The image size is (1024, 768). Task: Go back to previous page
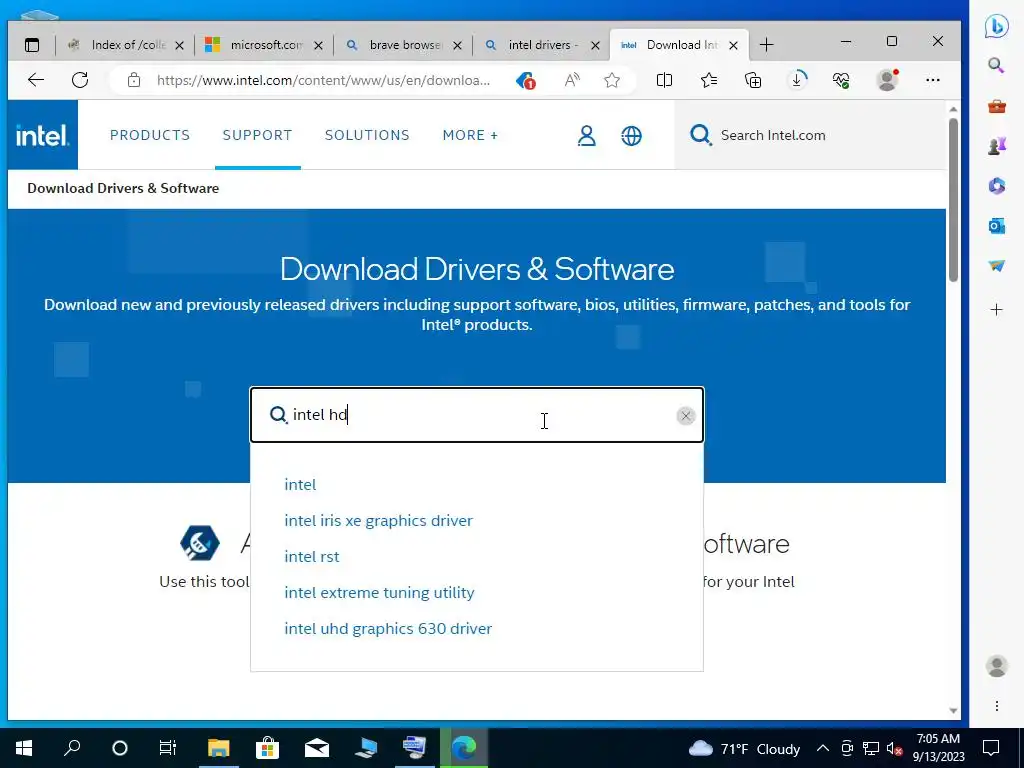click(x=36, y=80)
